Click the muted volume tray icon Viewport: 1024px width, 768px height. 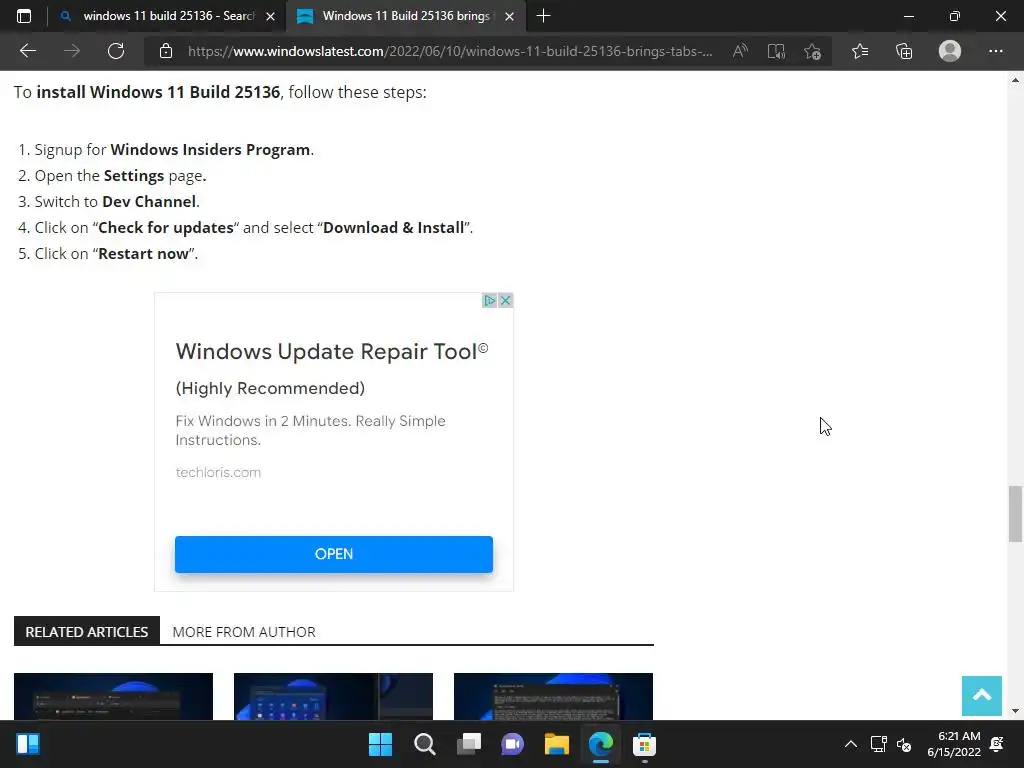[904, 744]
